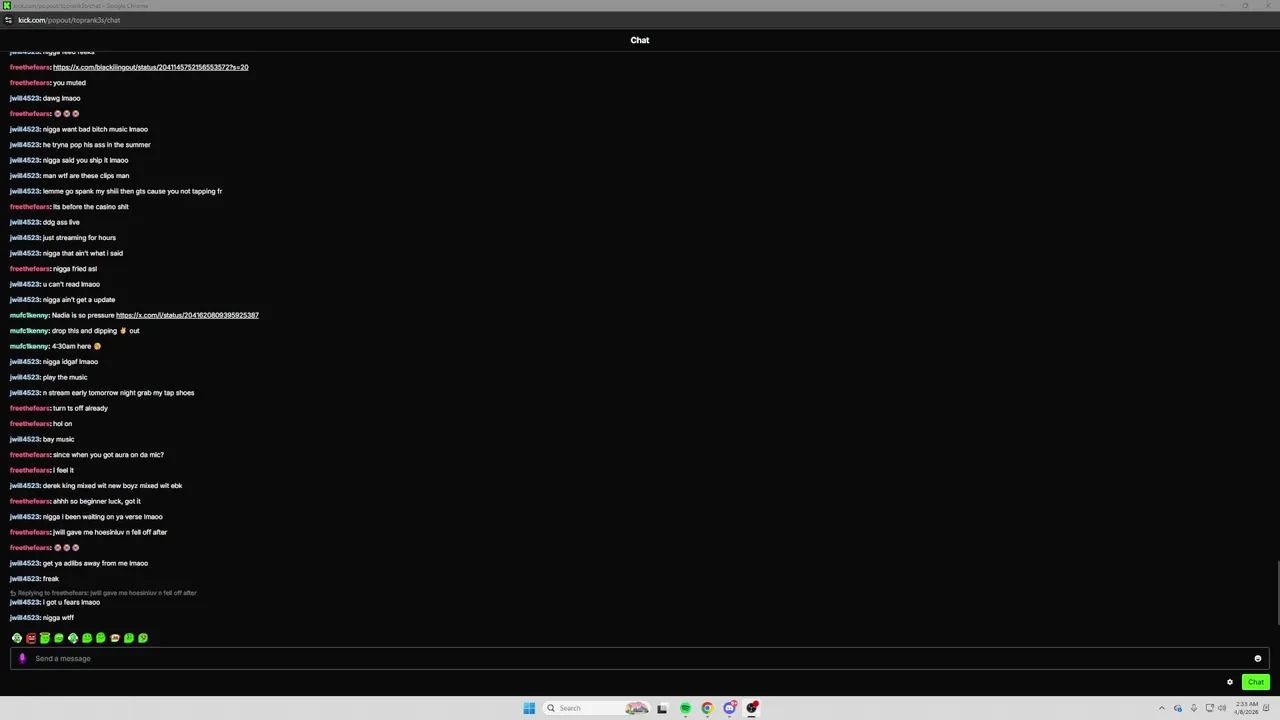The height and width of the screenshot is (720, 1280).
Task: Open the Windows Start menu
Action: (x=529, y=708)
